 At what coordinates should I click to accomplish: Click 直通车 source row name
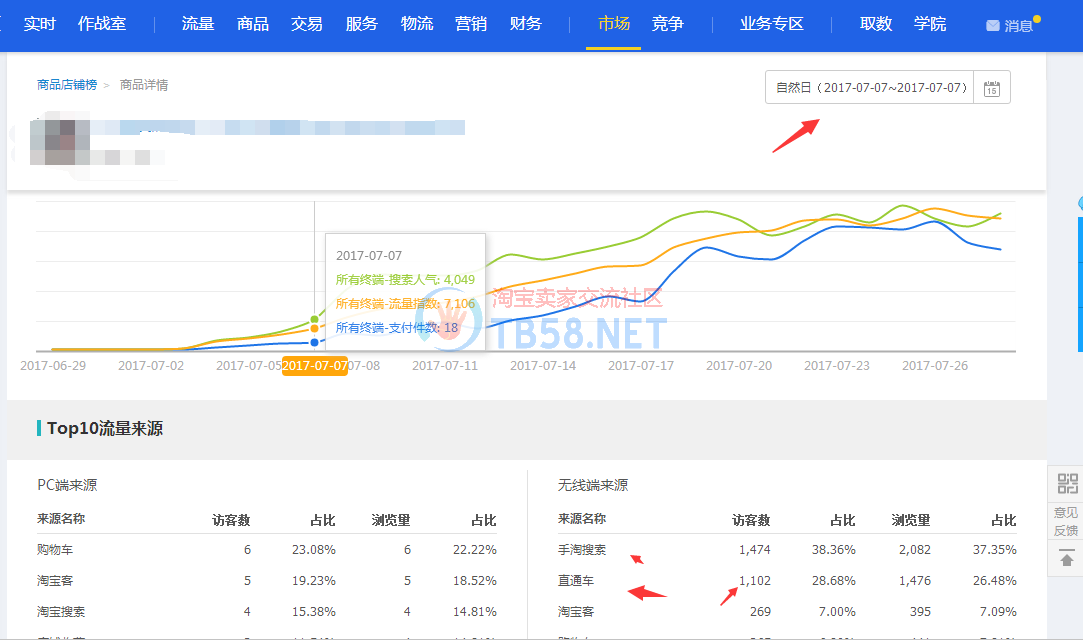tap(575, 581)
